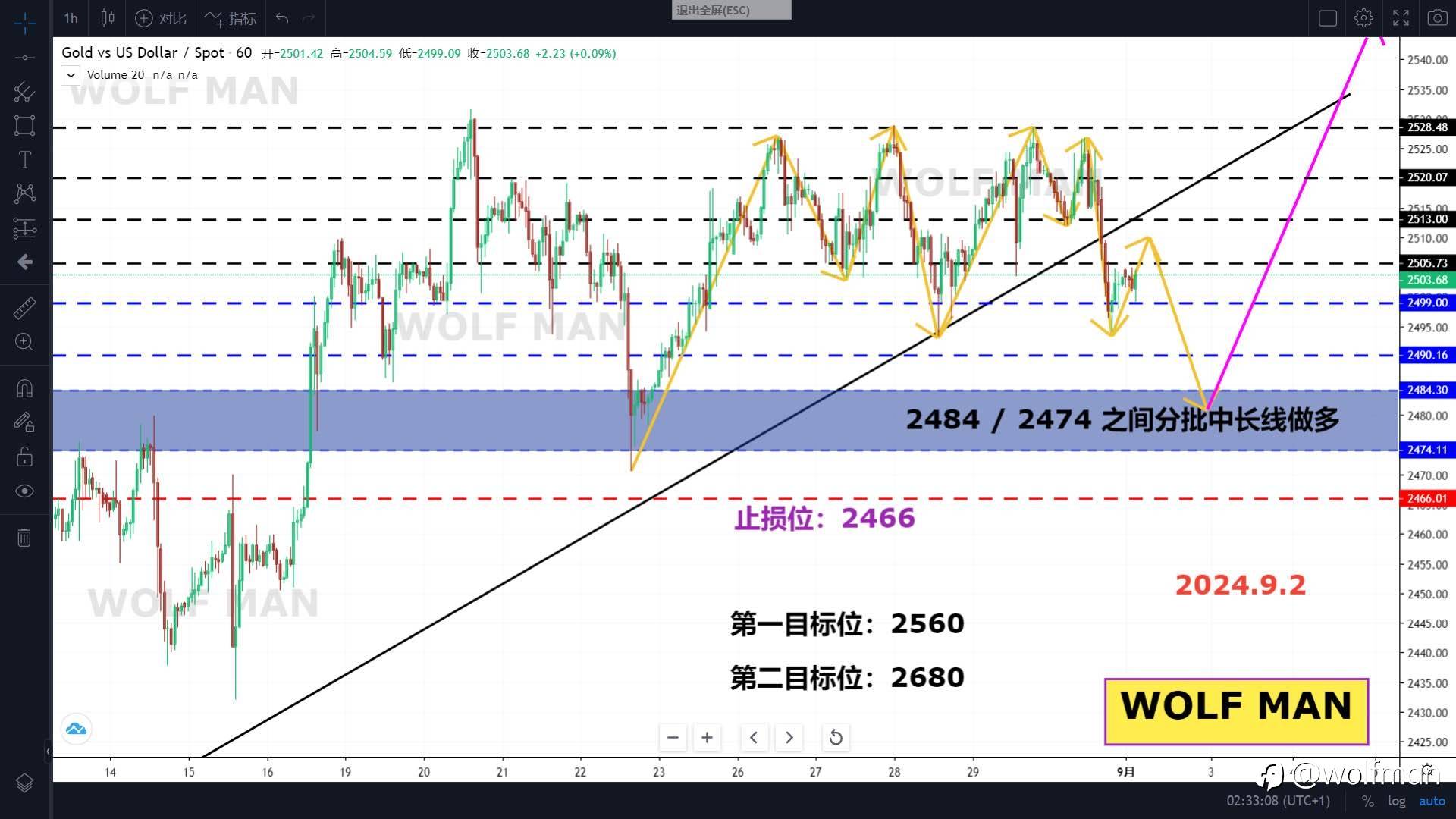Click the reset chart view button
The height and width of the screenshot is (819, 1456).
(x=836, y=737)
